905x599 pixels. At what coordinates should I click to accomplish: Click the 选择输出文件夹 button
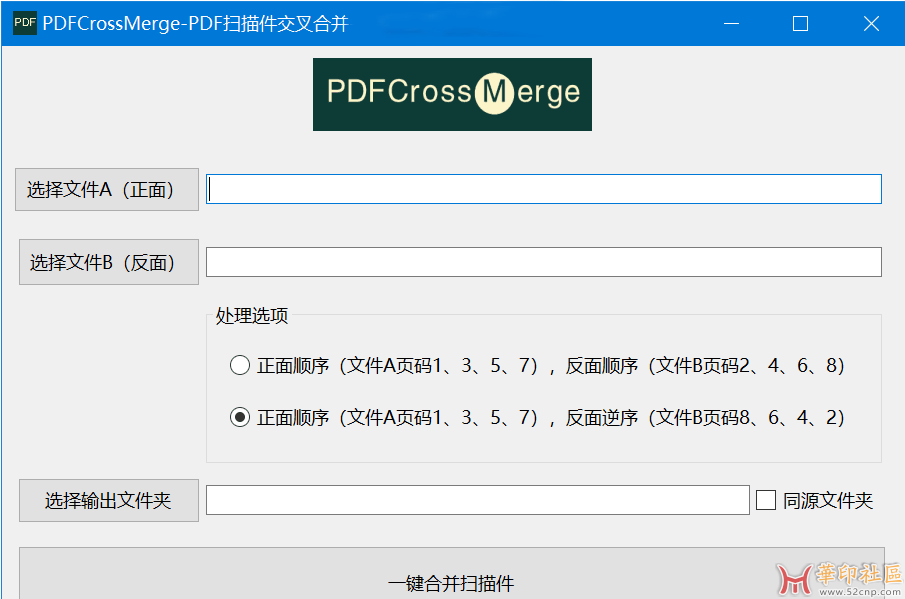(x=109, y=500)
